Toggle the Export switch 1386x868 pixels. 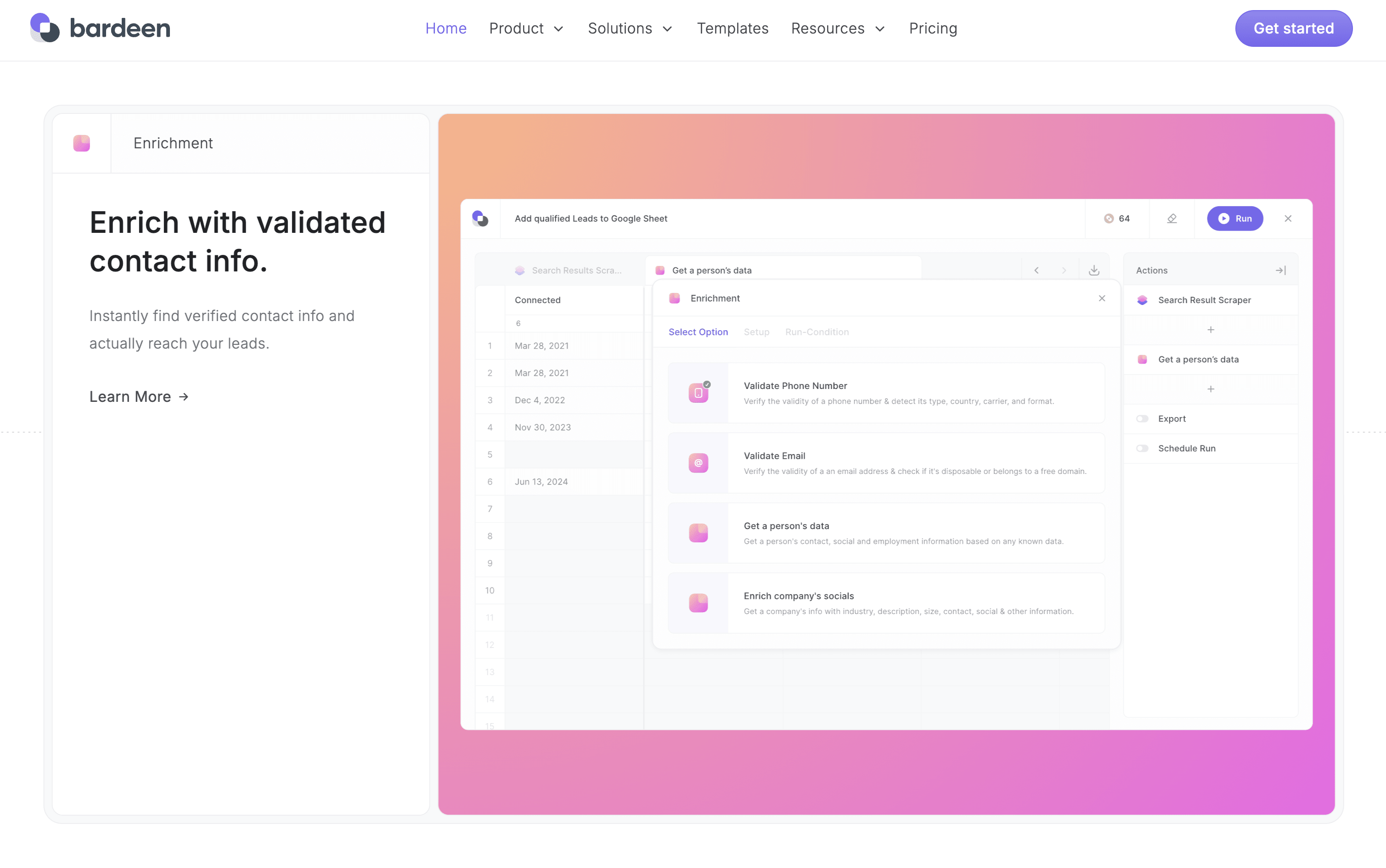click(x=1142, y=418)
